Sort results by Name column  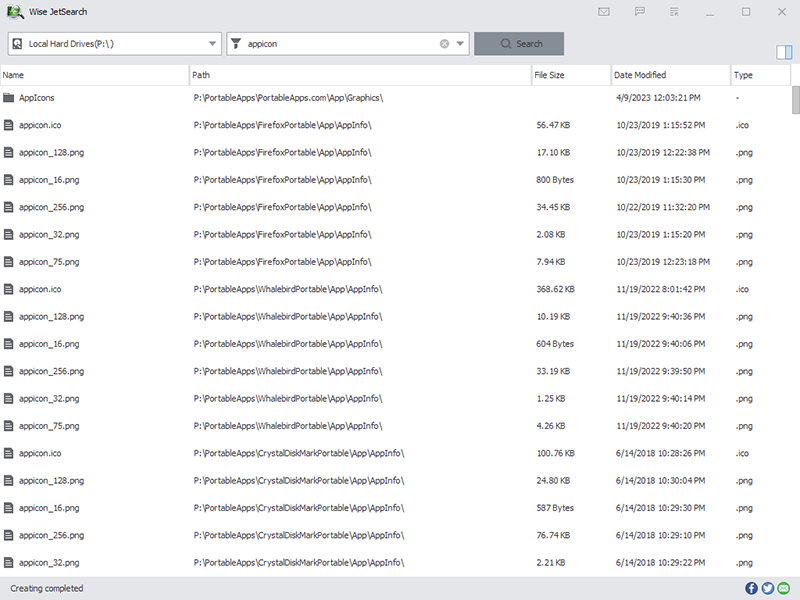[95, 75]
